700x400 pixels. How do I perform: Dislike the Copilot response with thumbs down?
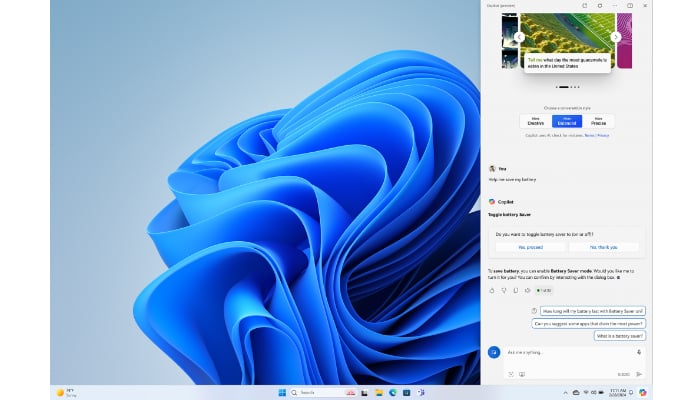(x=504, y=291)
